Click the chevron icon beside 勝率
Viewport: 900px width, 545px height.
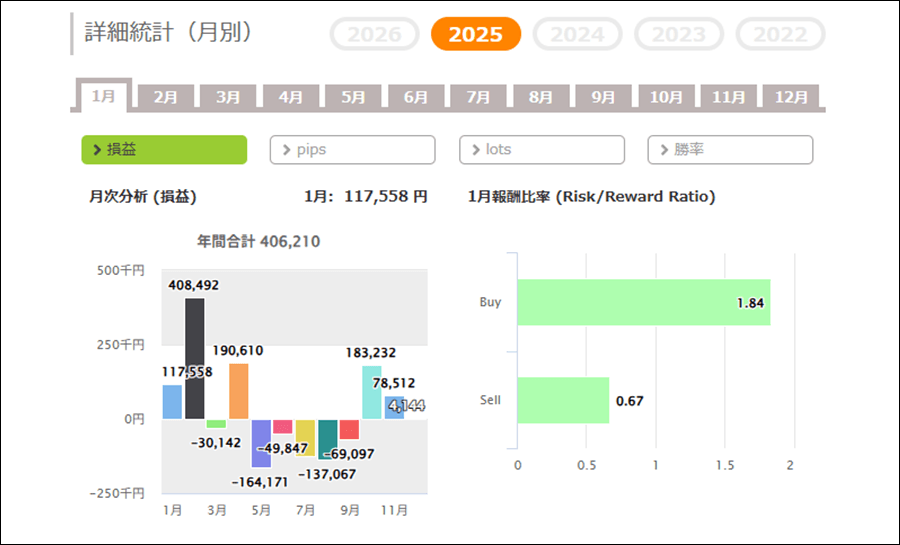(x=664, y=150)
